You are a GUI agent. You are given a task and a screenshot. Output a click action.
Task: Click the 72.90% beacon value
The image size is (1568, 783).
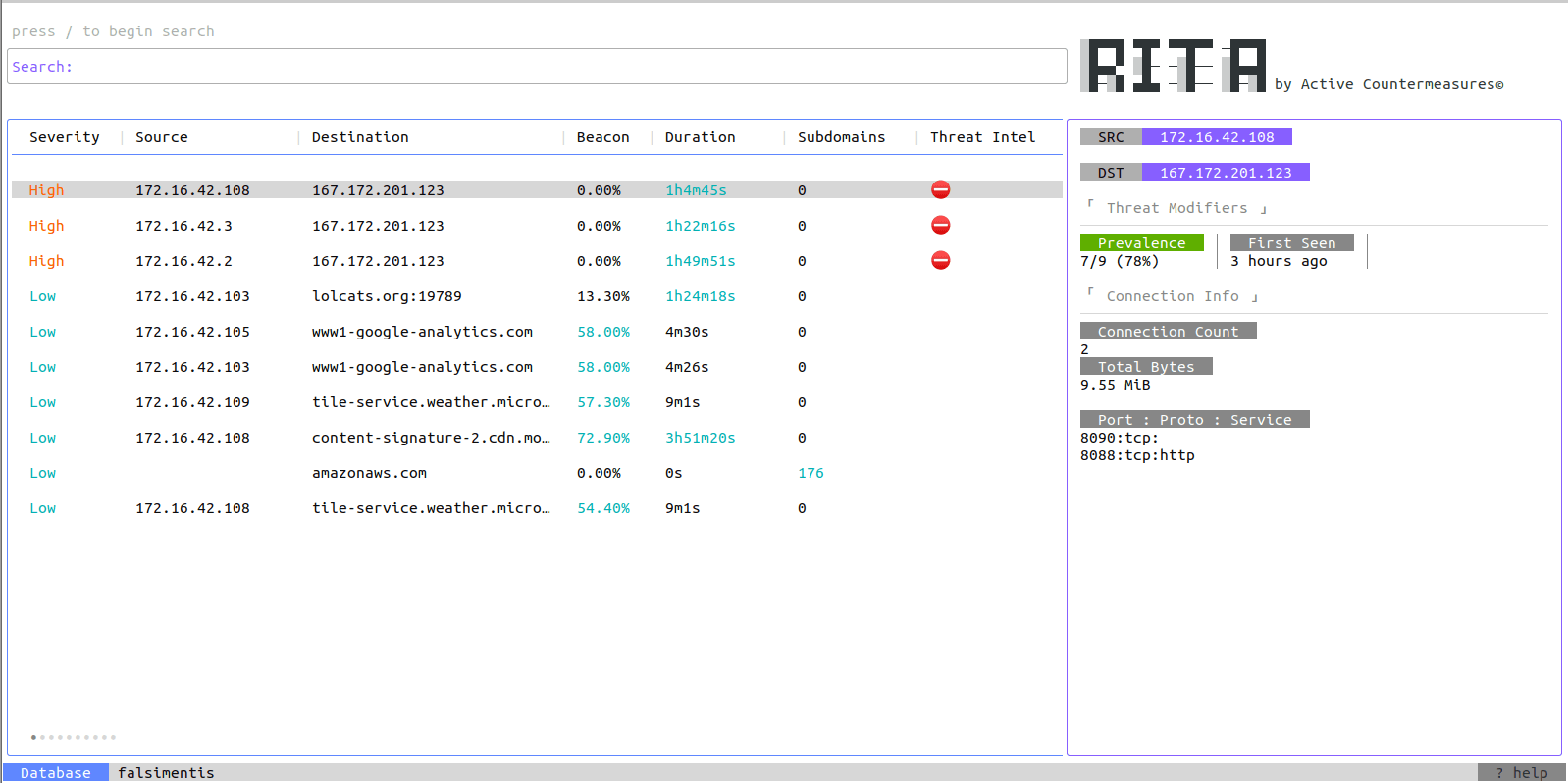603,438
